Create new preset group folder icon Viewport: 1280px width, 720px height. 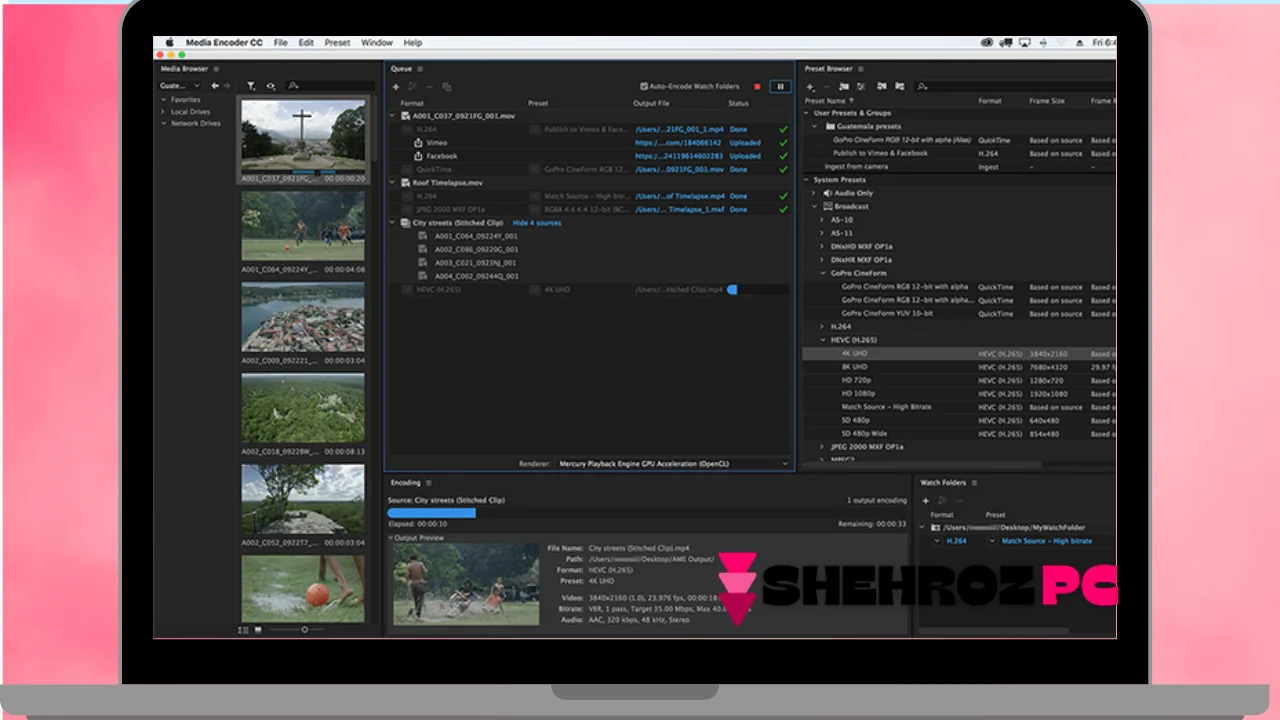[844, 87]
